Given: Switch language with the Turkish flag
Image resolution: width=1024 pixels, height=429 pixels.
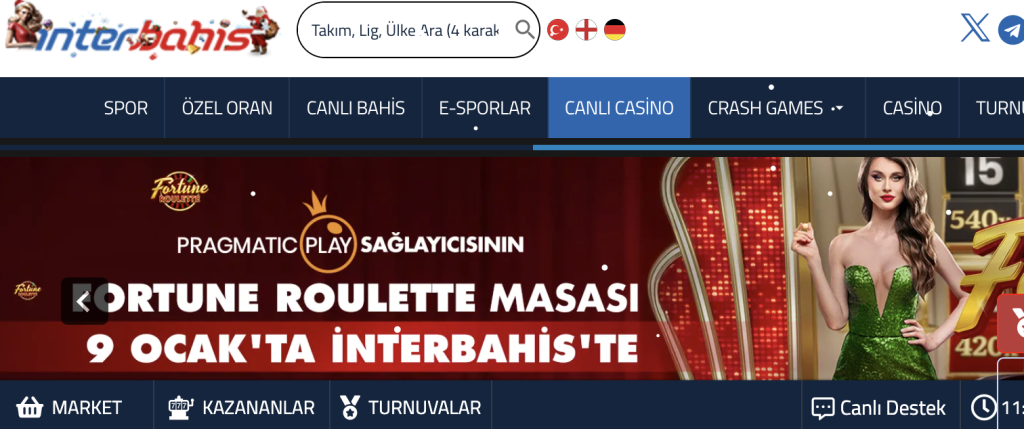Looking at the screenshot, I should [558, 30].
